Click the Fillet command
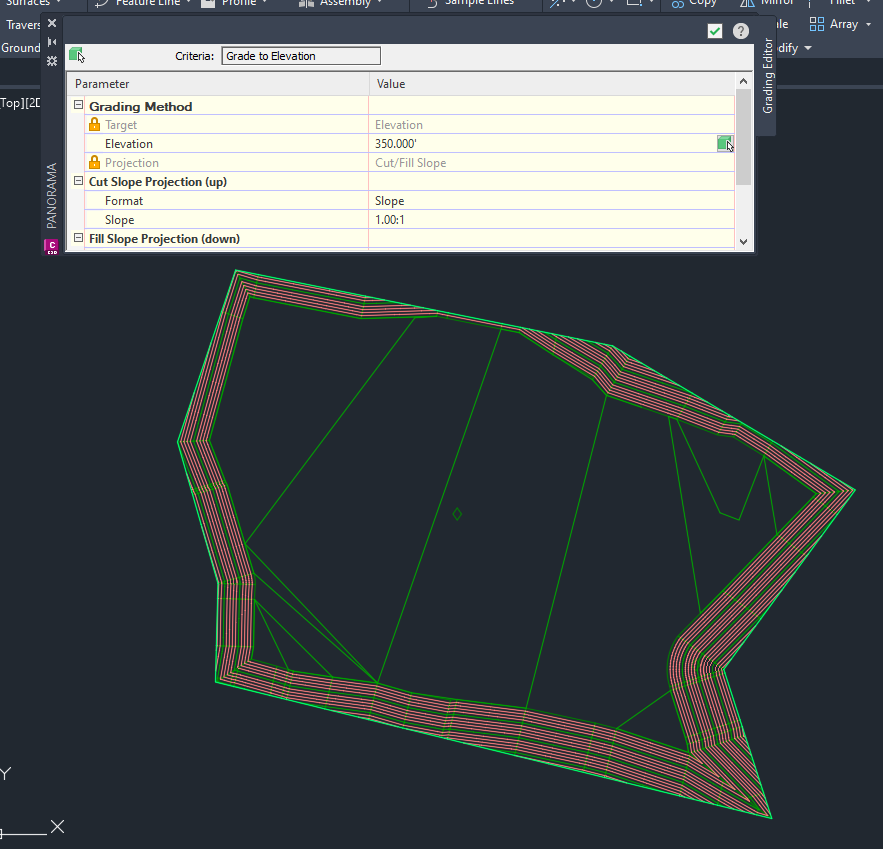This screenshot has width=883, height=849. [x=845, y=4]
